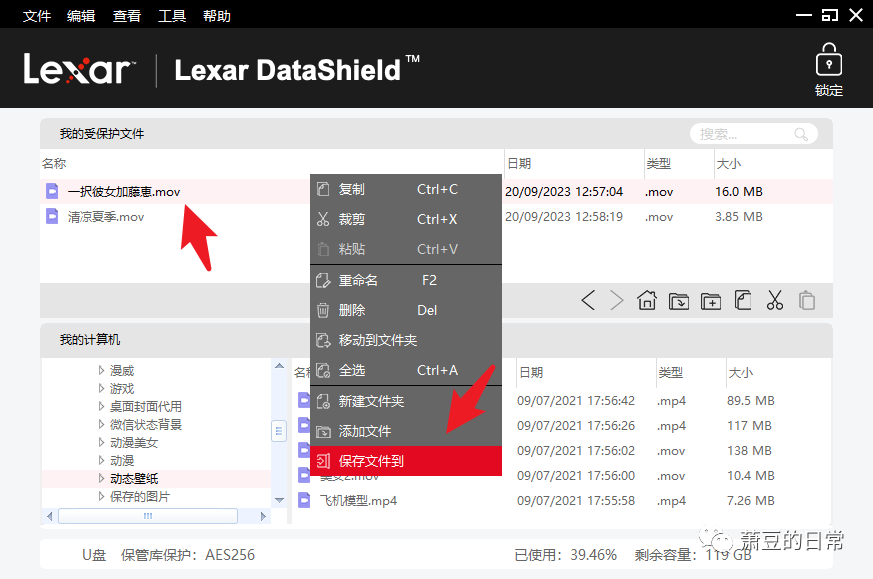Click the move-to-folder toolbar icon
Viewport: 873px width, 579px height.
pyautogui.click(x=679, y=301)
